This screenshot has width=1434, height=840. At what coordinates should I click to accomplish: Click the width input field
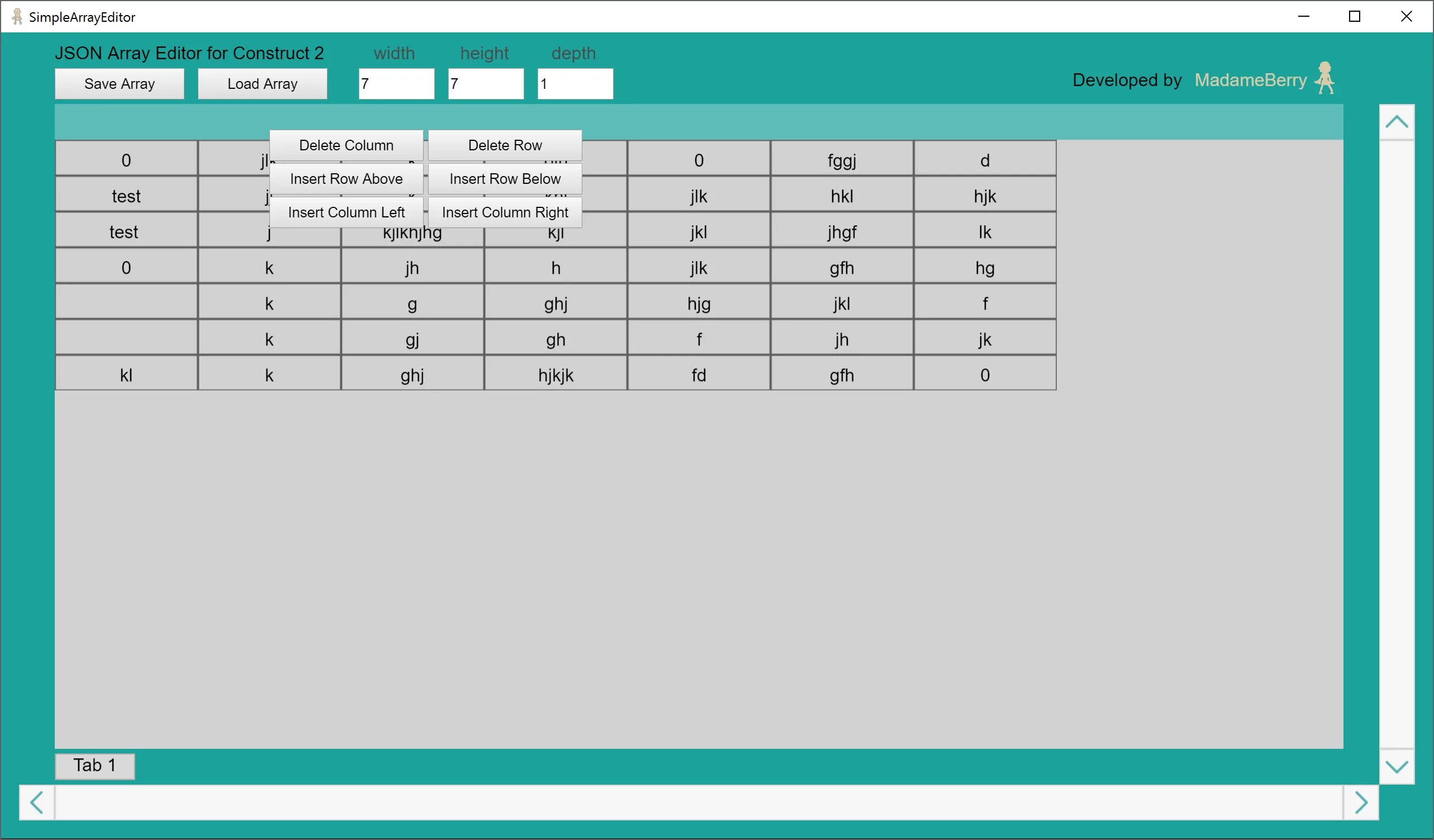point(396,84)
